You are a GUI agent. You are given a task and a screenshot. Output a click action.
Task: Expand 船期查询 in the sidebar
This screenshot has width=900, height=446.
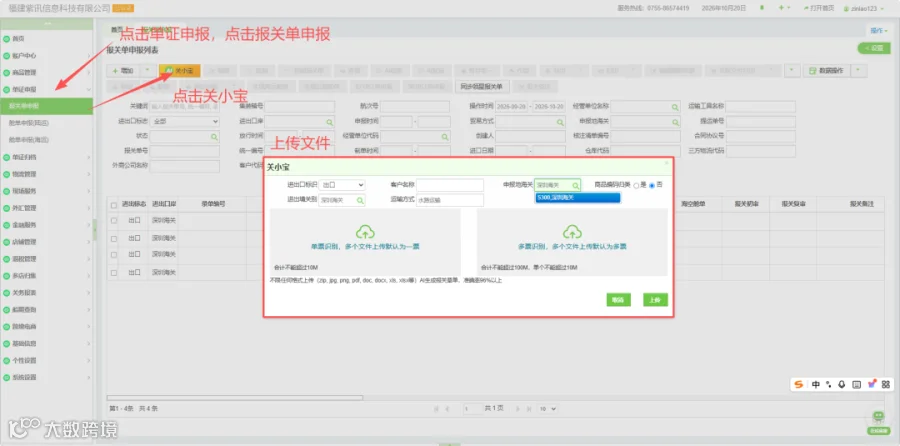click(46, 309)
